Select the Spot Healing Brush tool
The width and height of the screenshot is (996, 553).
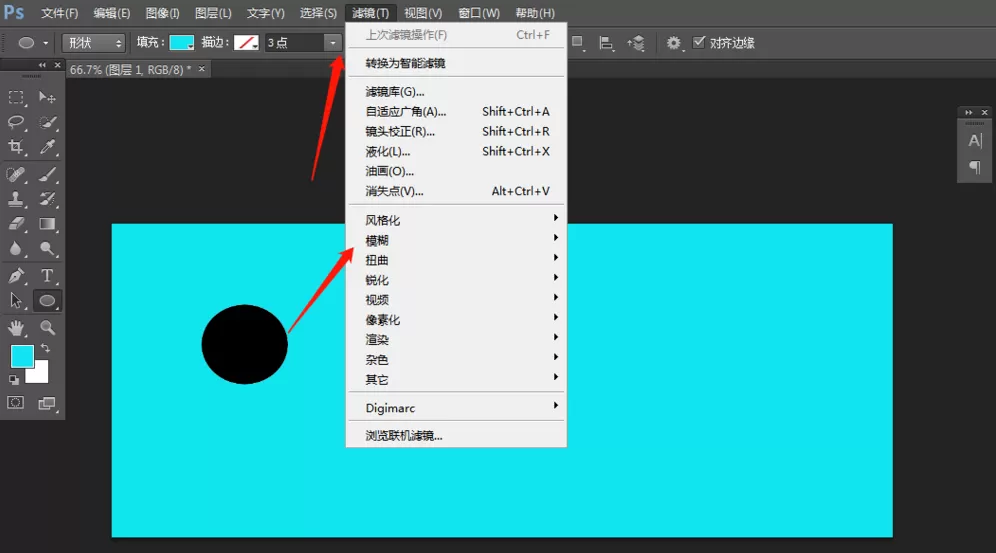click(16, 174)
